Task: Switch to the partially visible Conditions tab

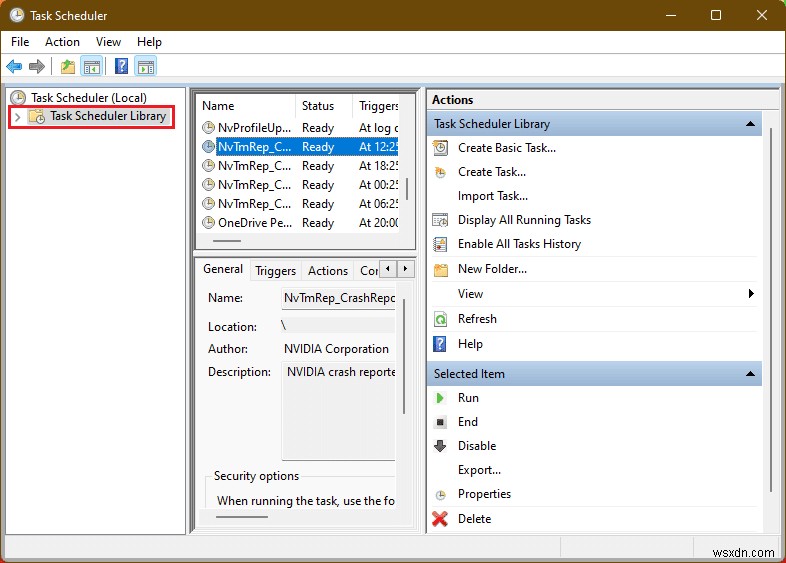Action: pos(368,271)
